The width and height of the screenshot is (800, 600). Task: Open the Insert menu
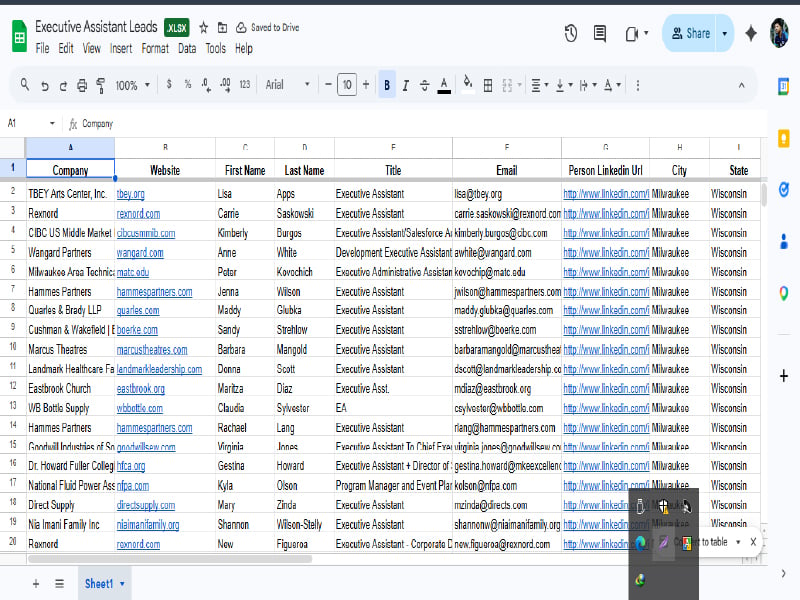click(x=121, y=48)
